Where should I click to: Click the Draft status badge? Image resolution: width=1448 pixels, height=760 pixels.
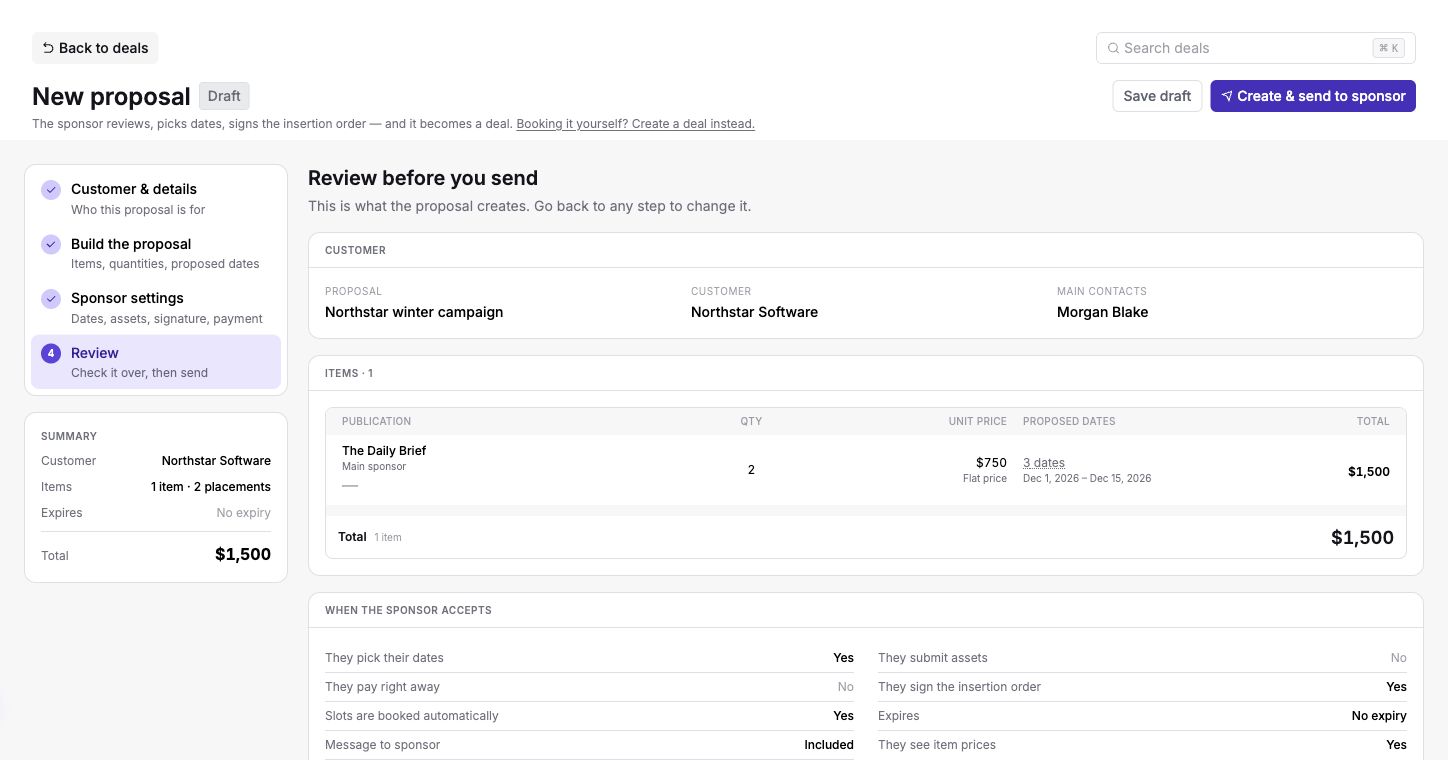click(224, 96)
